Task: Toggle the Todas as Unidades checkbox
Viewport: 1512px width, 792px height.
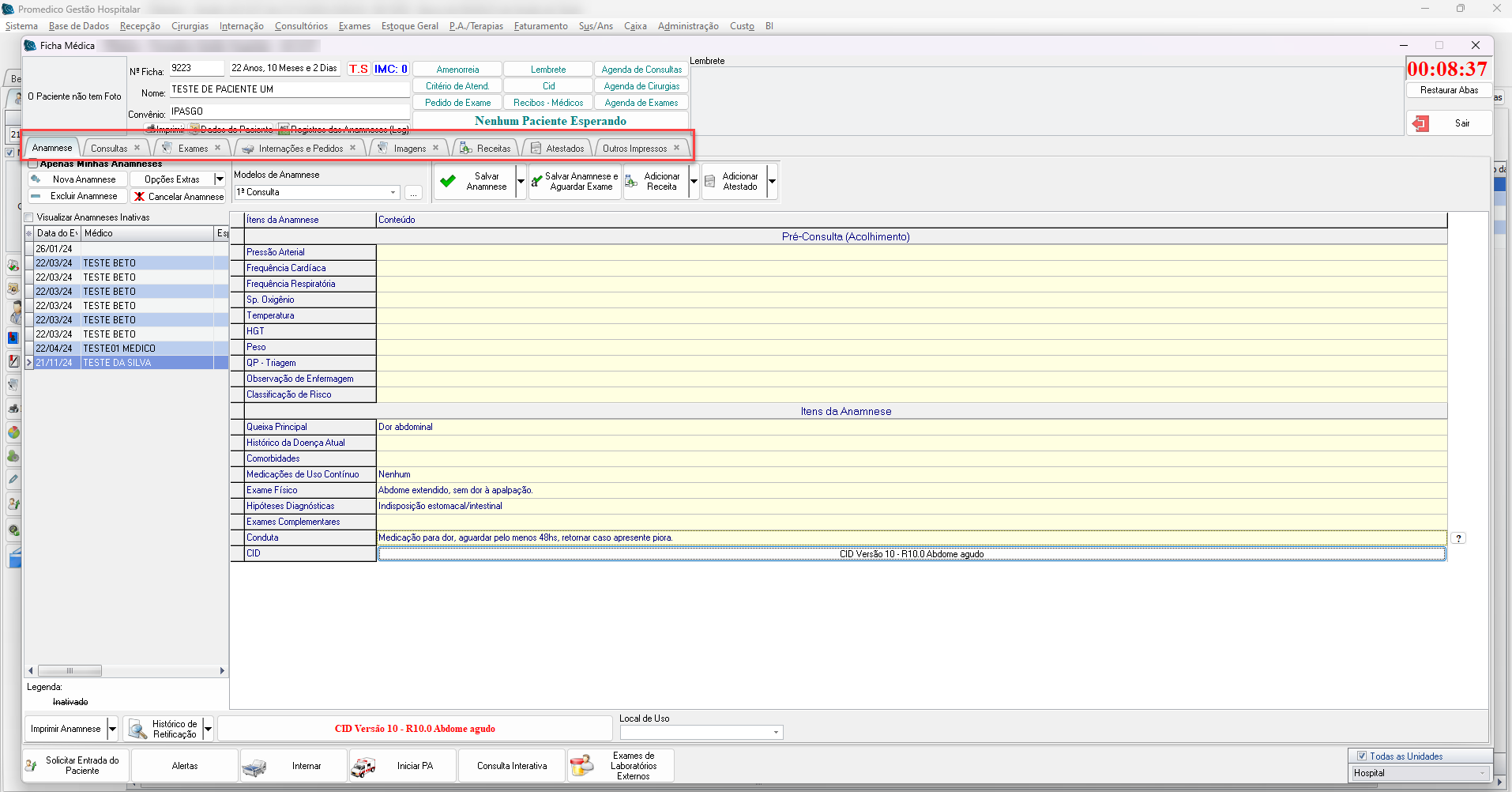Action: click(x=1361, y=756)
